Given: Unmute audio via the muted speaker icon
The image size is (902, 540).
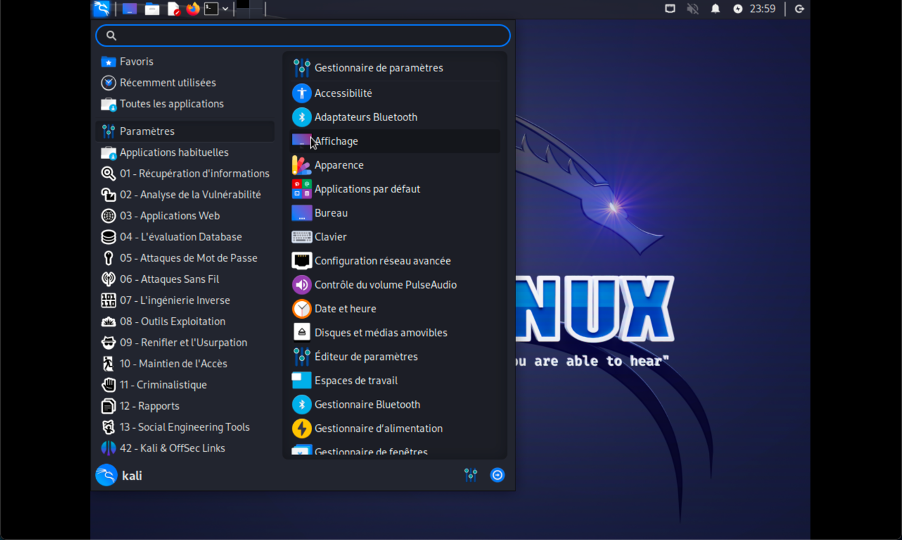Looking at the screenshot, I should point(693,9).
